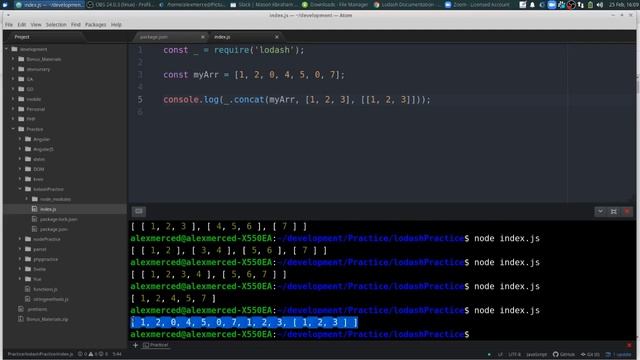This screenshot has width=640, height=360.
Task: Open package.json from the tree view
Action: 53,229
